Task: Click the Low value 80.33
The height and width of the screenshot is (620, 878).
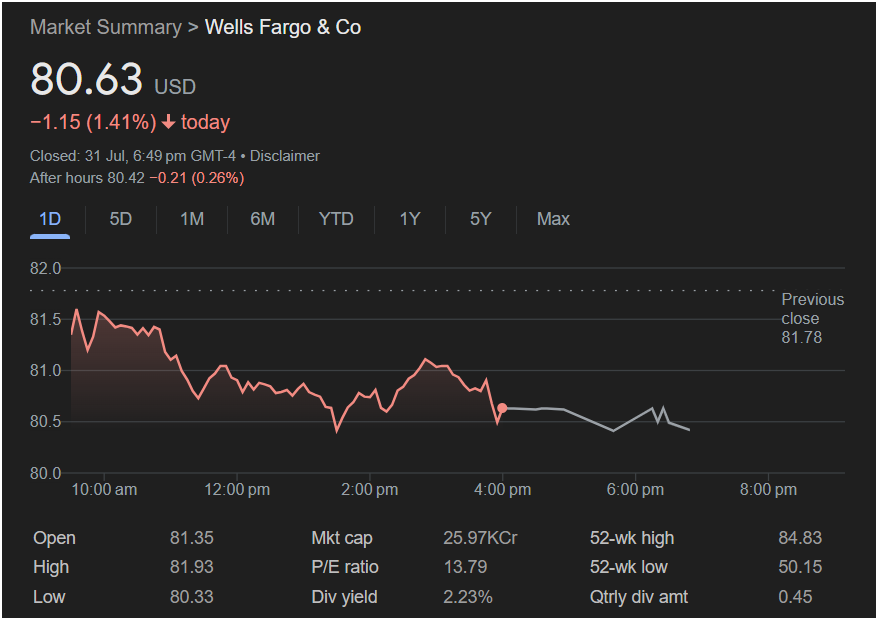Action: point(192,596)
